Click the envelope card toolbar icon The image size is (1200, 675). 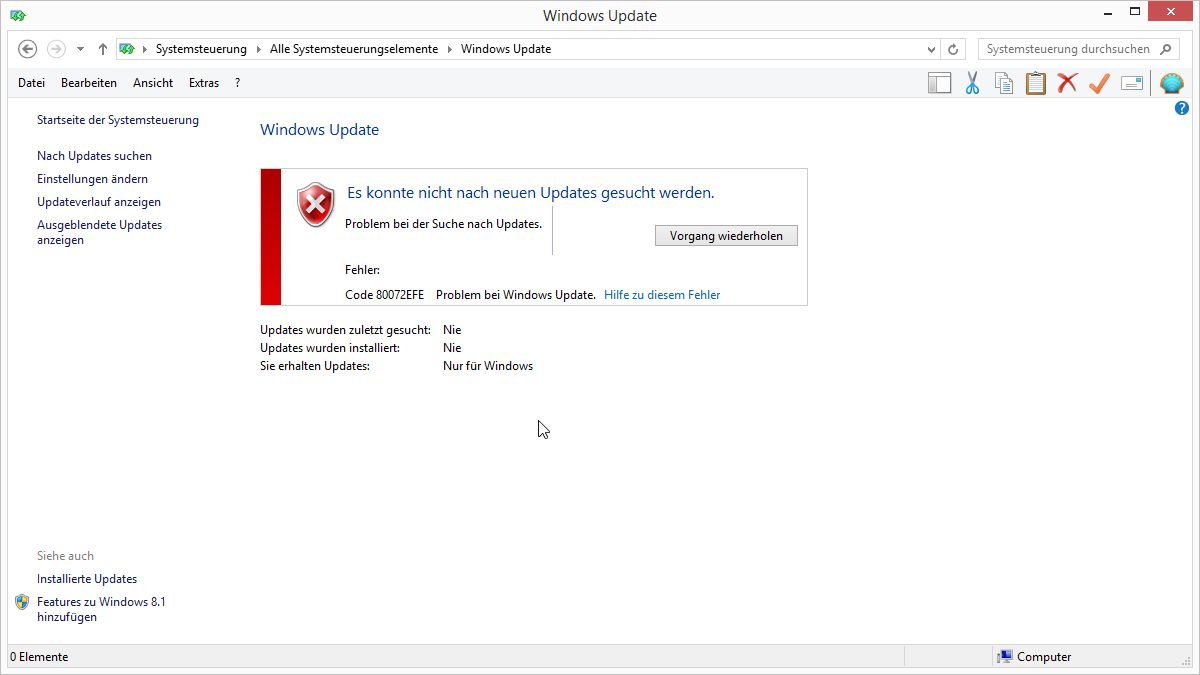point(1132,83)
